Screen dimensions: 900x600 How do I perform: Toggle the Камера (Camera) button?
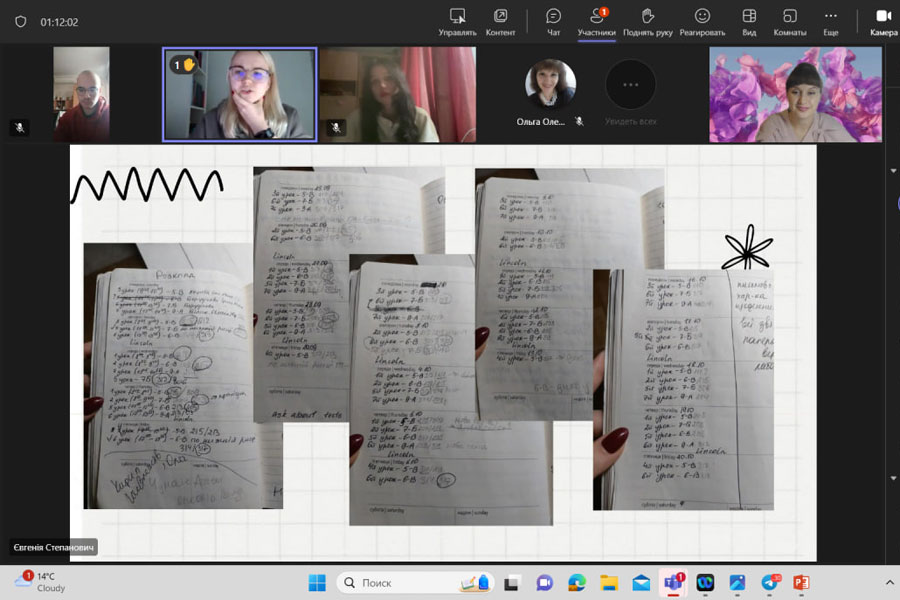click(x=883, y=21)
